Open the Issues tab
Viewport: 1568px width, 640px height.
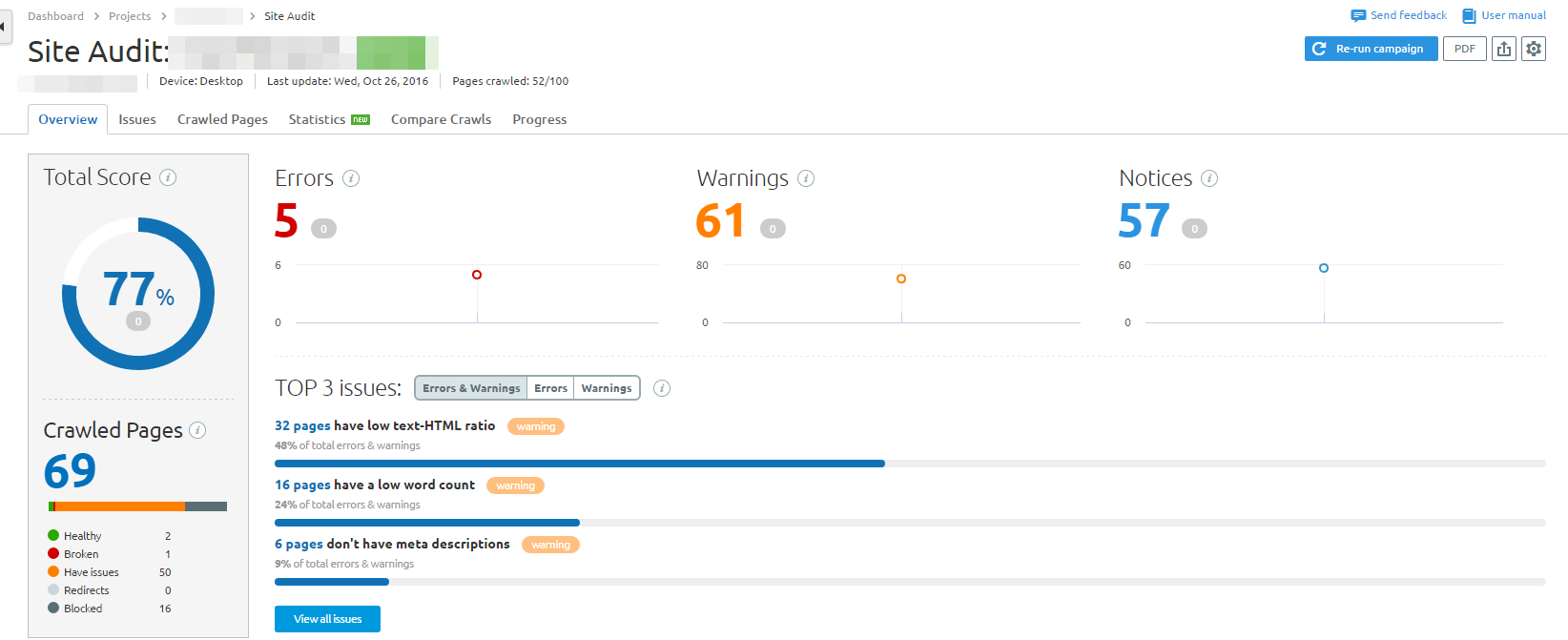(x=137, y=119)
